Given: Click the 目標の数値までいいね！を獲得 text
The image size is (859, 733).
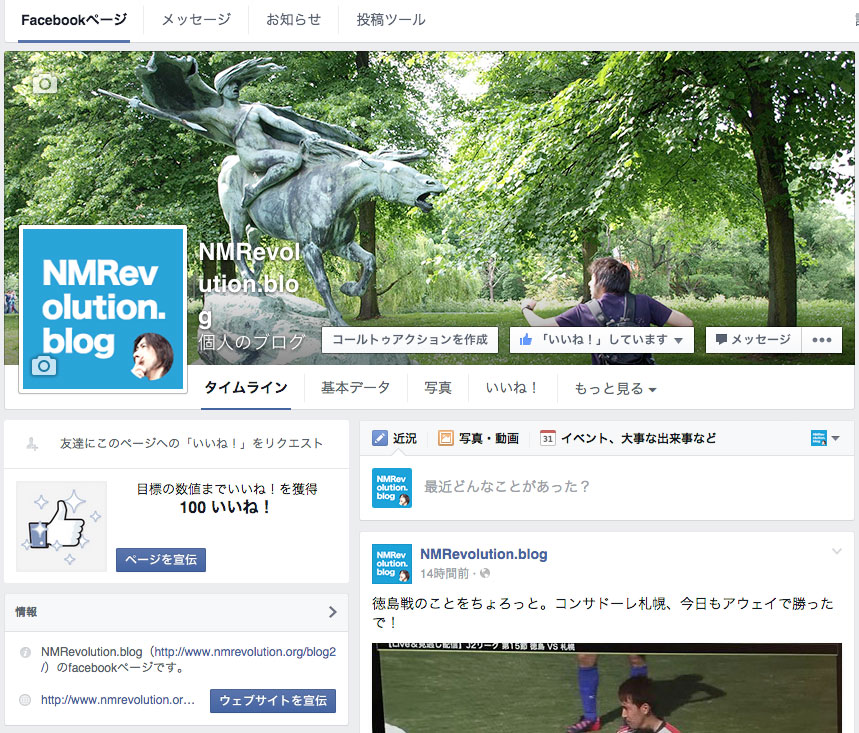Looking at the screenshot, I should (227, 489).
